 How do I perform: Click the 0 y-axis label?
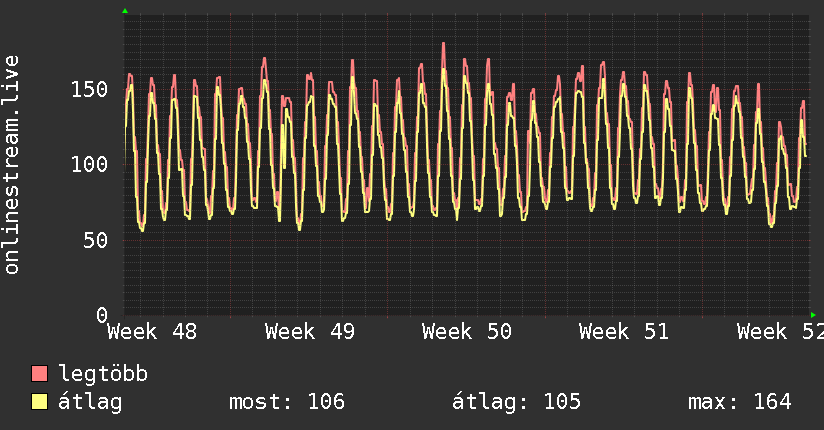102,315
